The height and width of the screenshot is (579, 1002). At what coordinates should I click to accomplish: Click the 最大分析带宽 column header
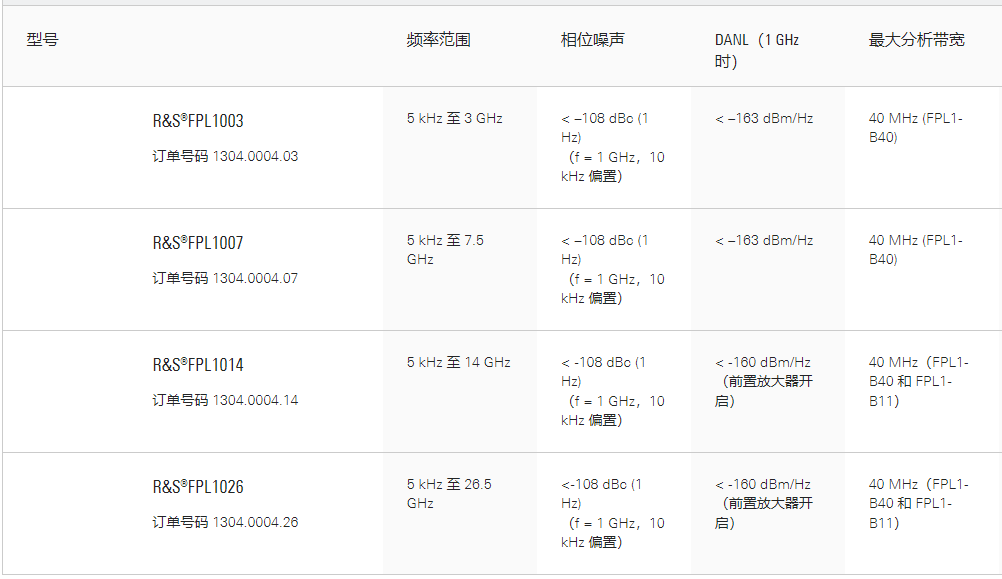tap(916, 40)
